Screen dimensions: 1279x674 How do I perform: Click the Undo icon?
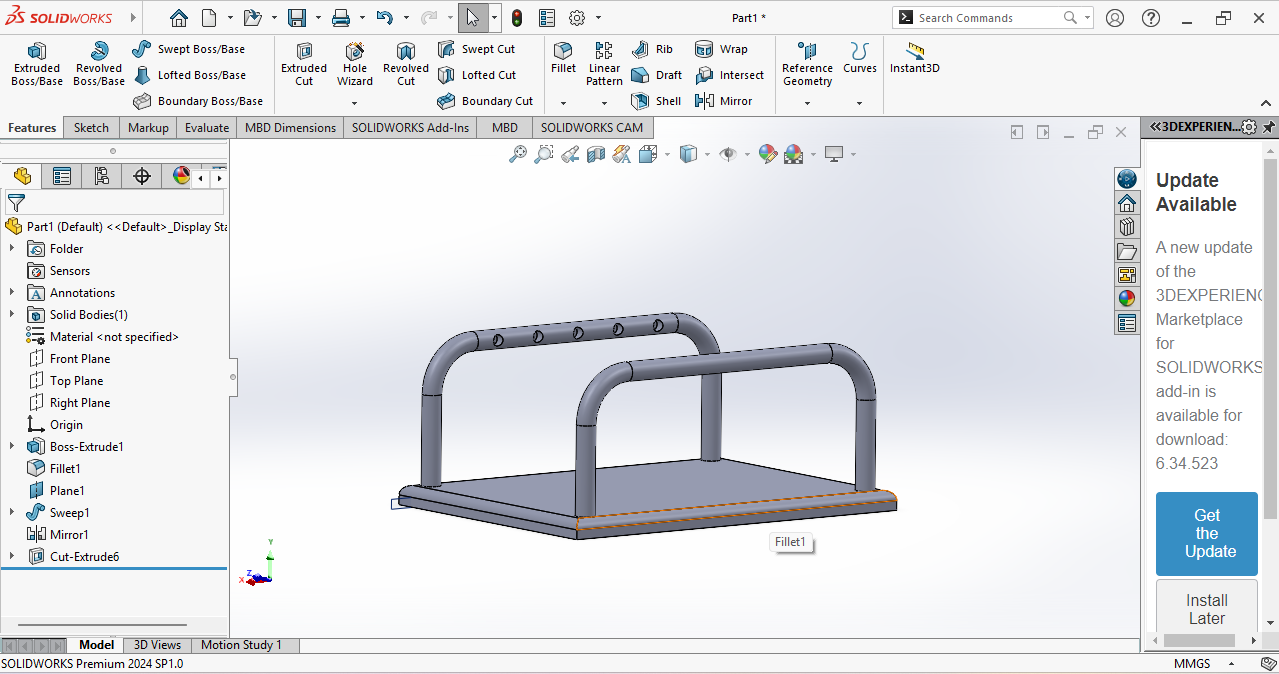384,18
